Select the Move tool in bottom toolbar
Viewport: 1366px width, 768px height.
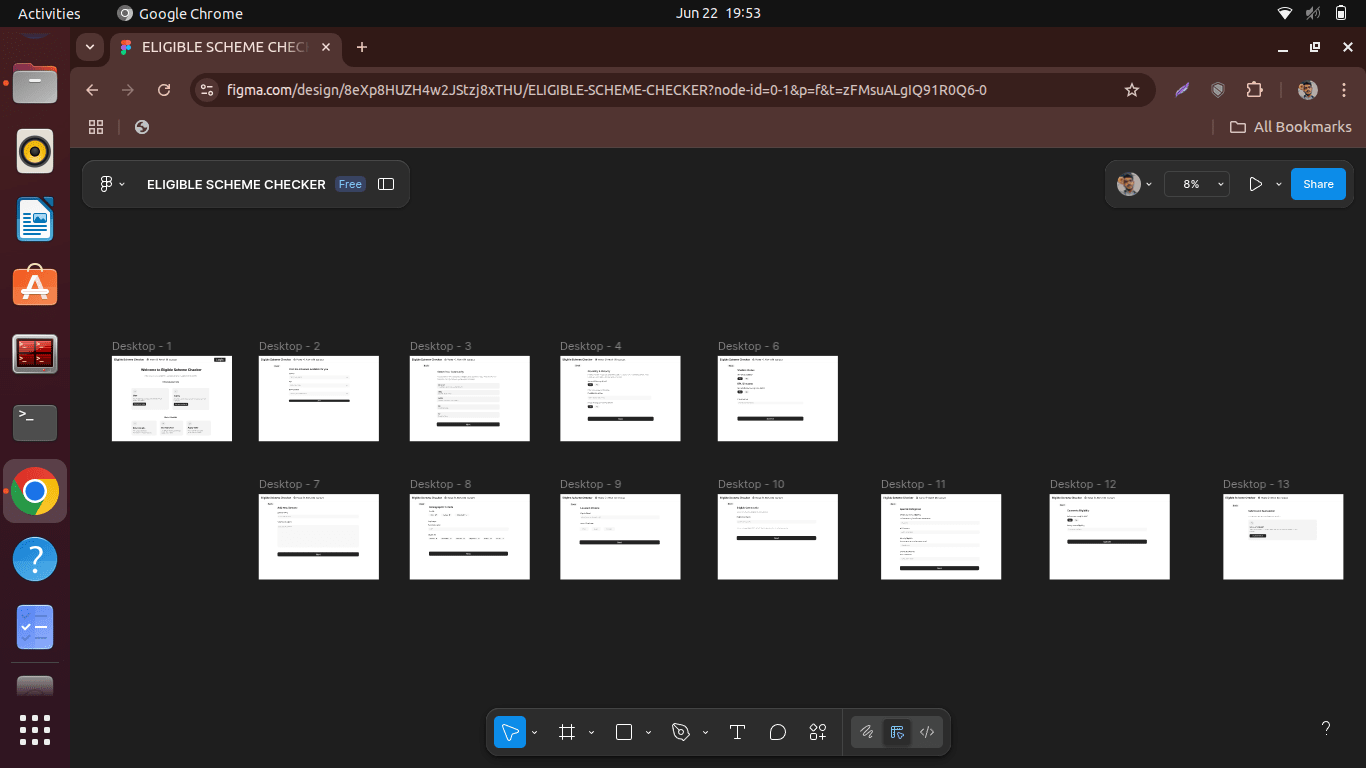tap(510, 732)
